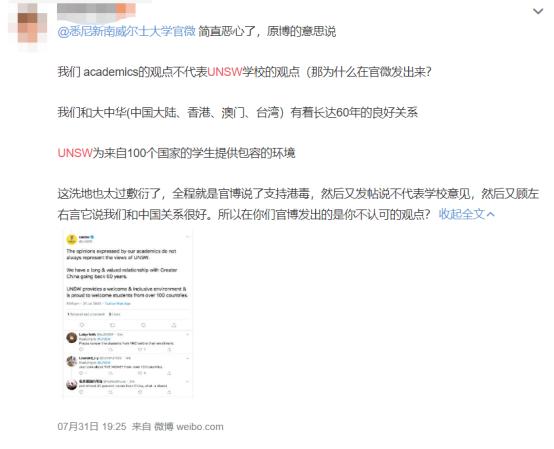
Task: Select the yellow UNSW avatar in embedded tweet
Action: point(71,239)
